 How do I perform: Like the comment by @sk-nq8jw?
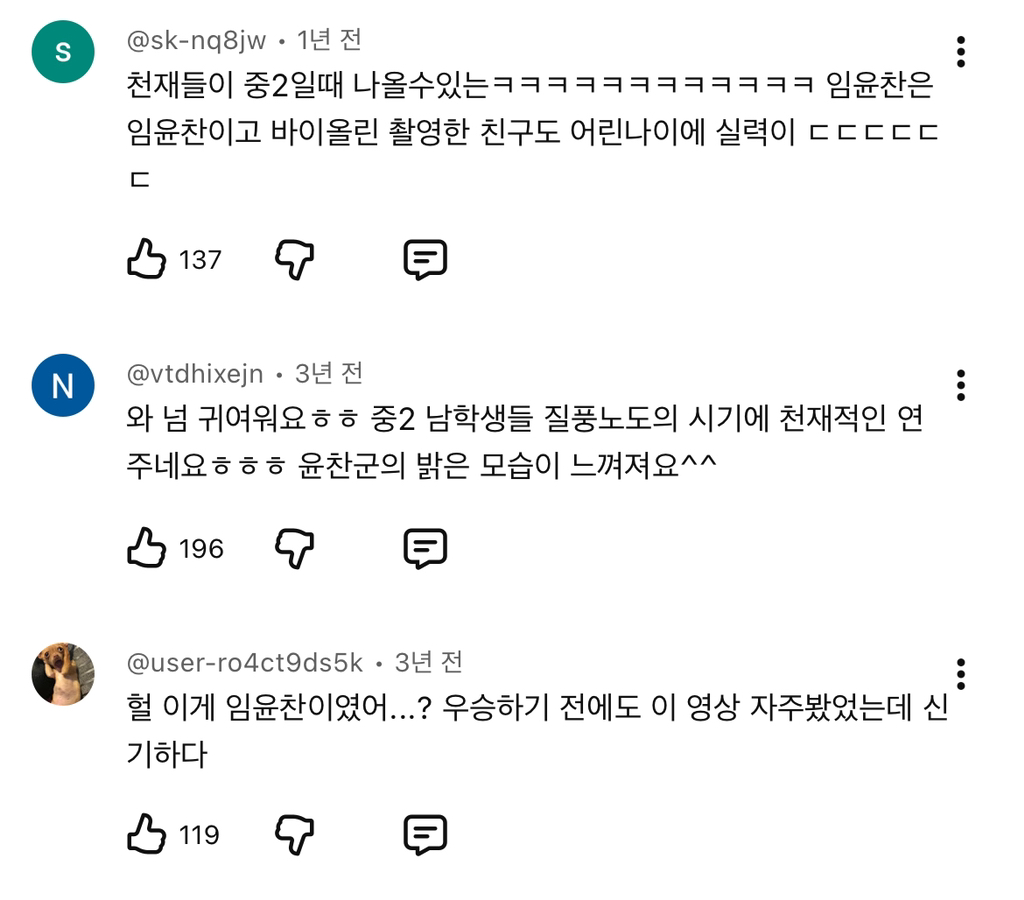tap(146, 260)
